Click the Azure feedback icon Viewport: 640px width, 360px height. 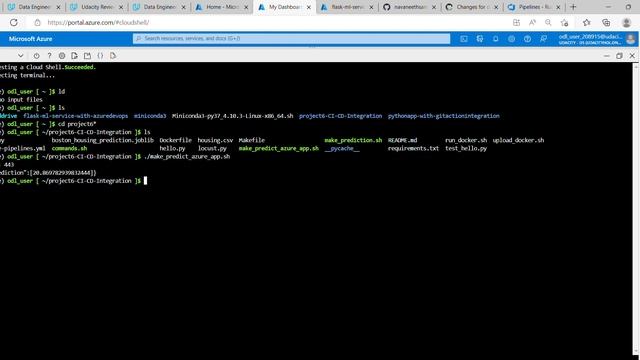coord(543,39)
